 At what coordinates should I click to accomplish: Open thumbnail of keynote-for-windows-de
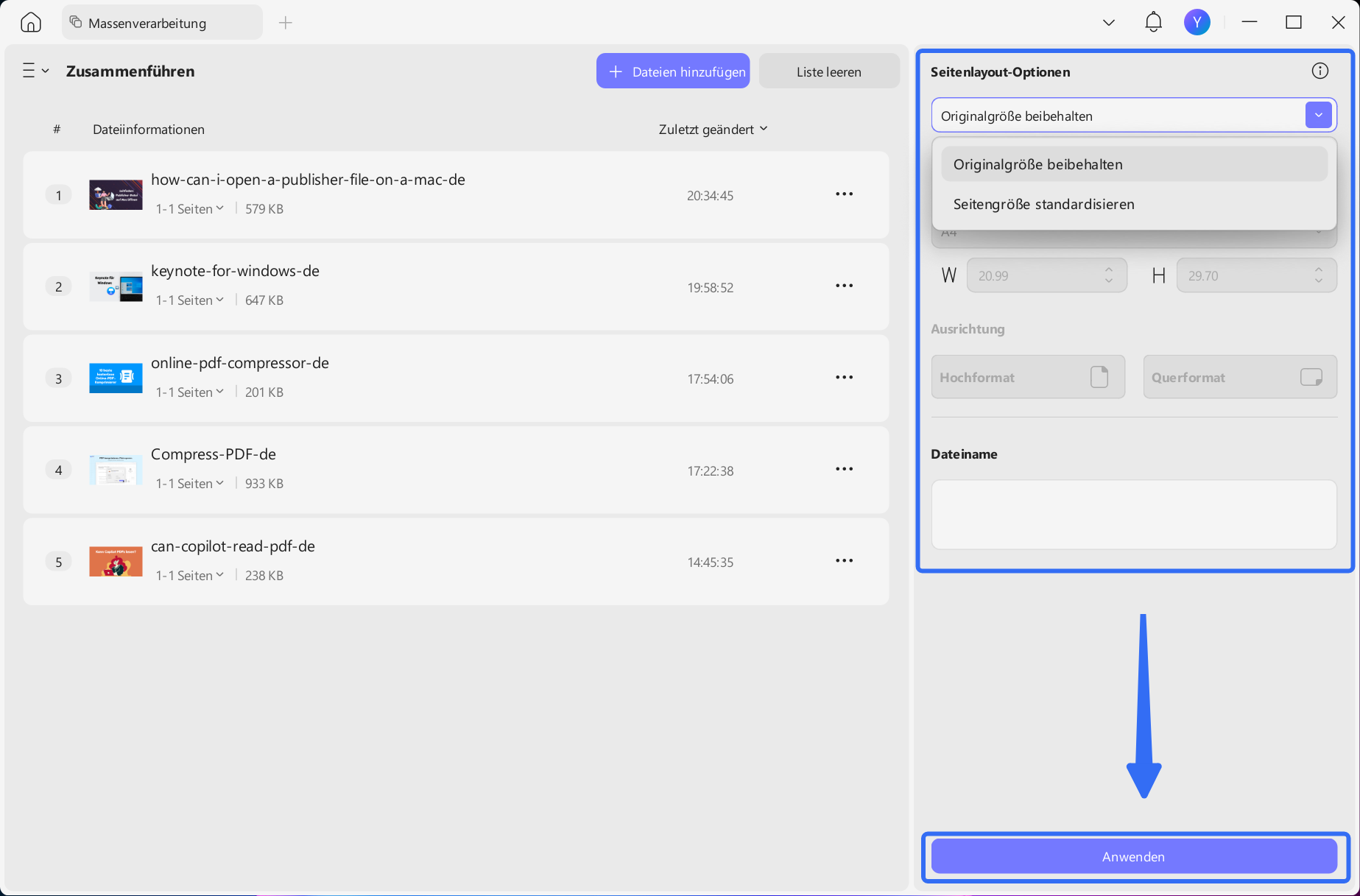coord(116,286)
